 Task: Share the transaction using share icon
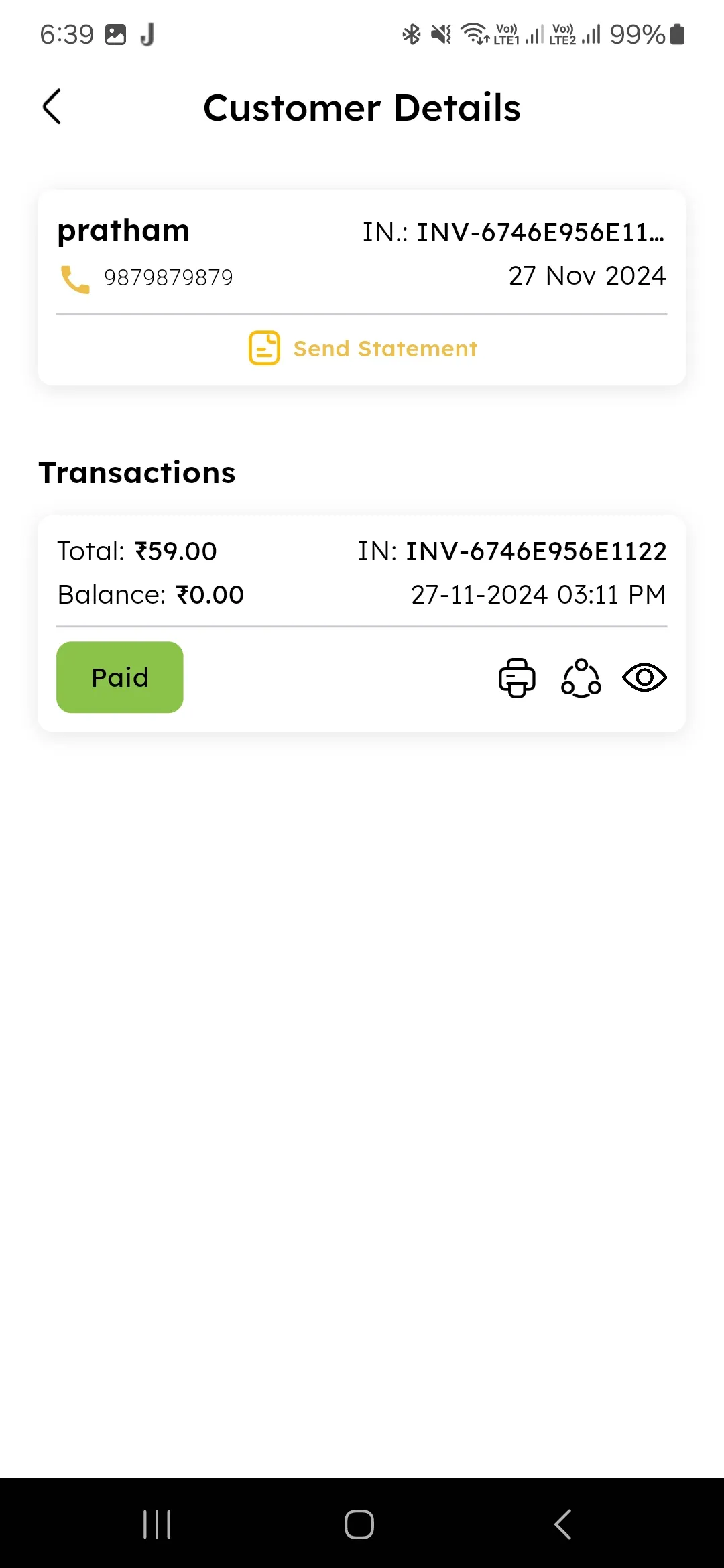pyautogui.click(x=581, y=677)
